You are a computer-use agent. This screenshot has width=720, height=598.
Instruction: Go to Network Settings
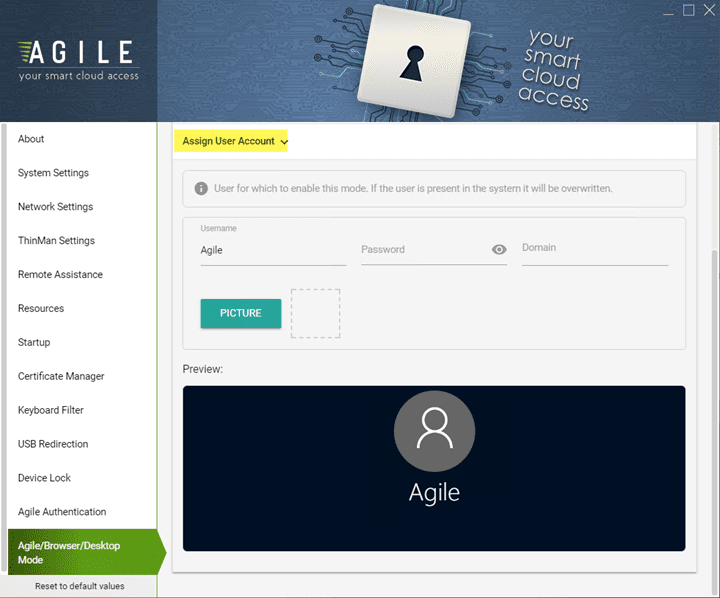55,207
